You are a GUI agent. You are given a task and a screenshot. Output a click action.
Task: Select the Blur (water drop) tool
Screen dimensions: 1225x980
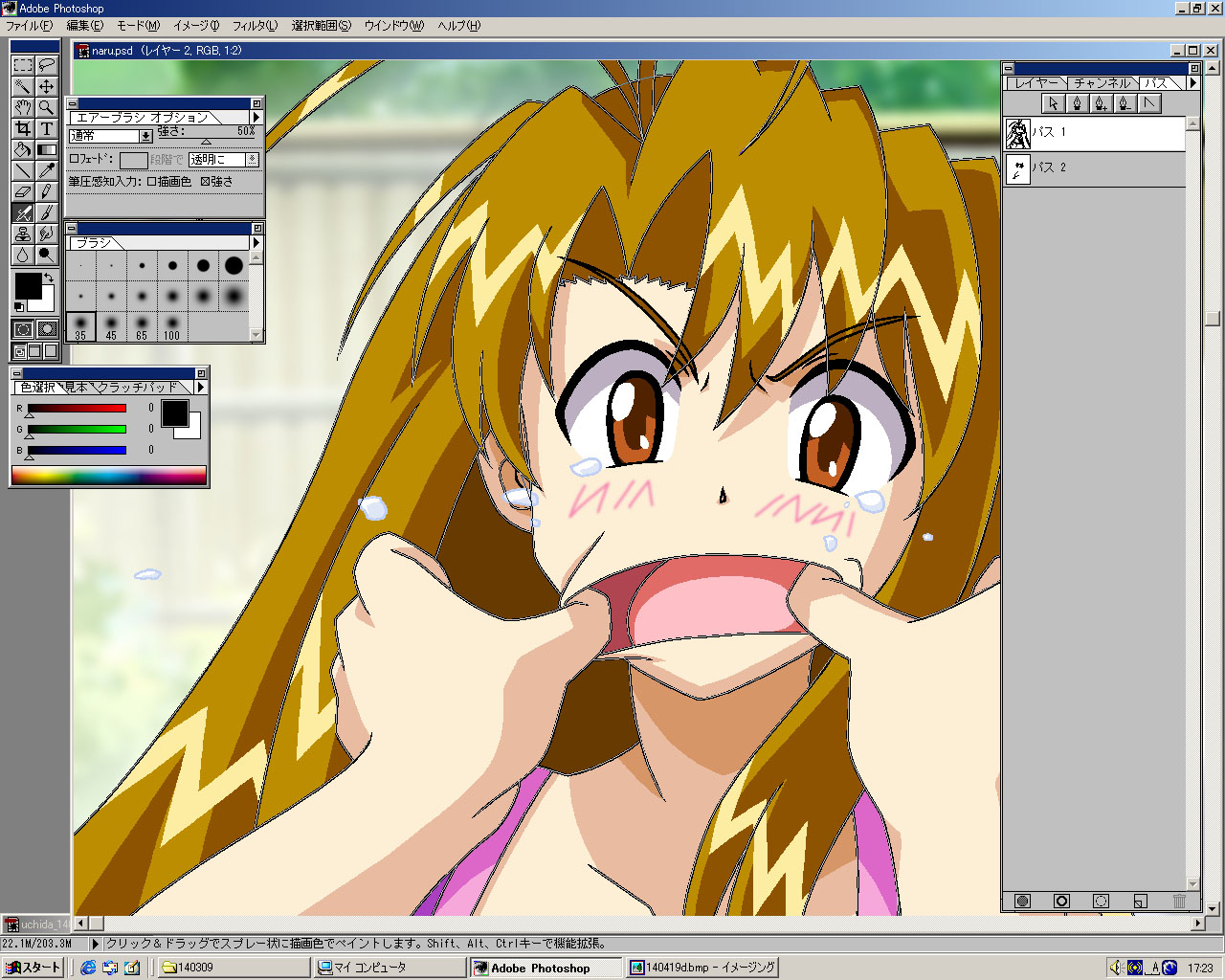tap(23, 255)
